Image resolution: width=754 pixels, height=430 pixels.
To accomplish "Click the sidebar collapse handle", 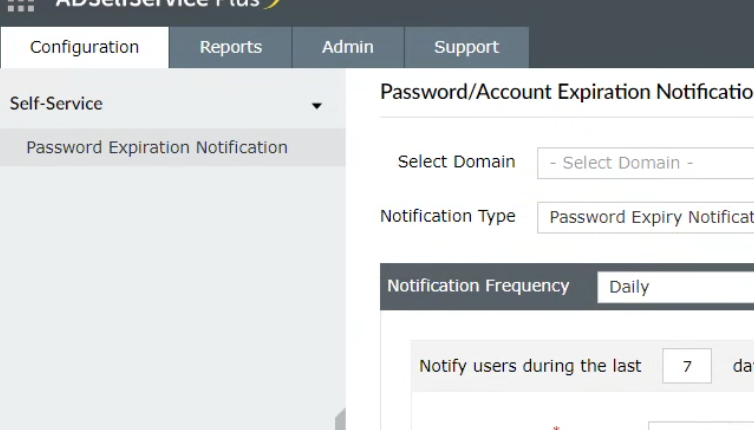I will click(340, 419).
